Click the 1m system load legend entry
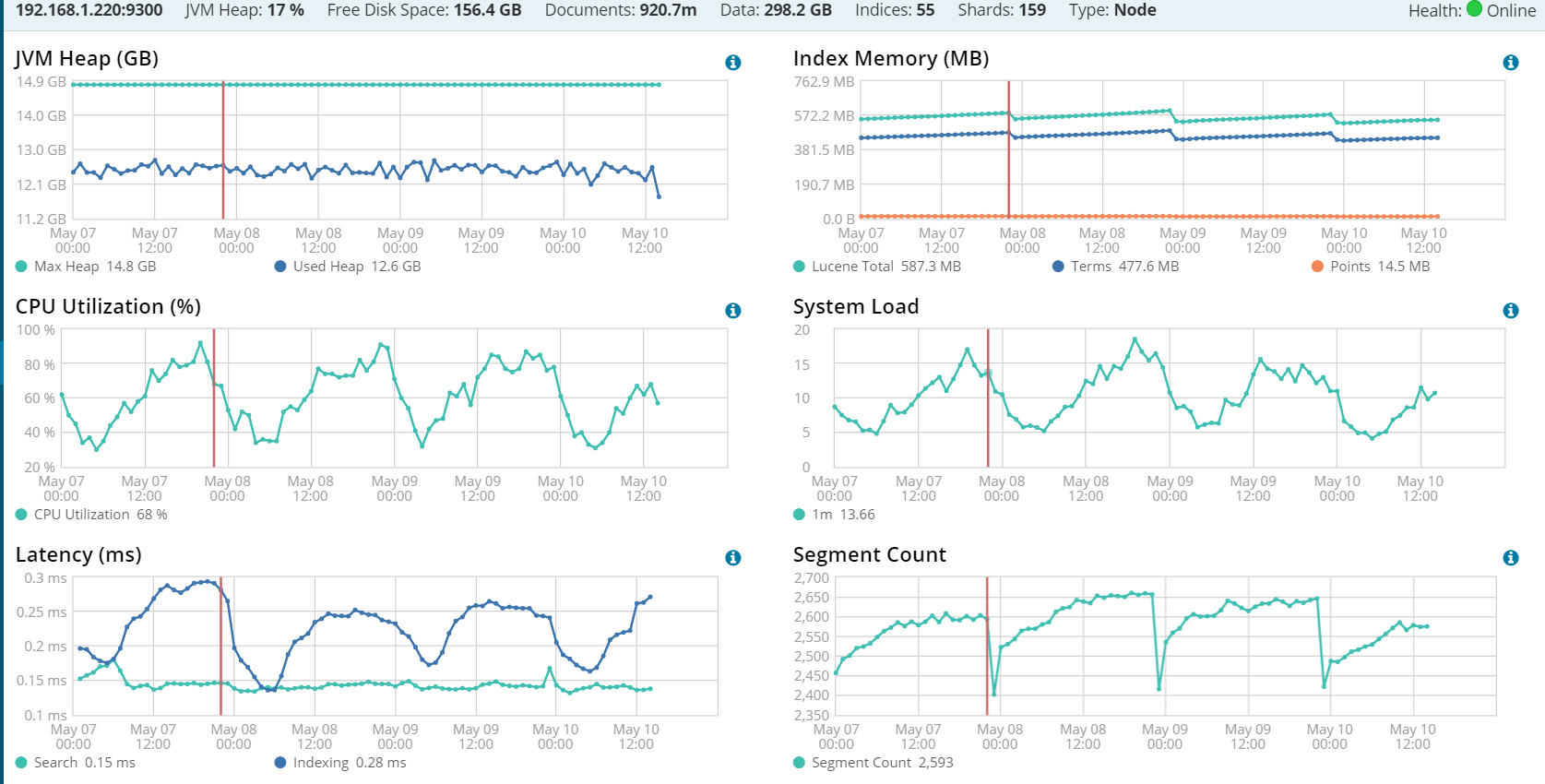Image resolution: width=1545 pixels, height=784 pixels. click(834, 515)
